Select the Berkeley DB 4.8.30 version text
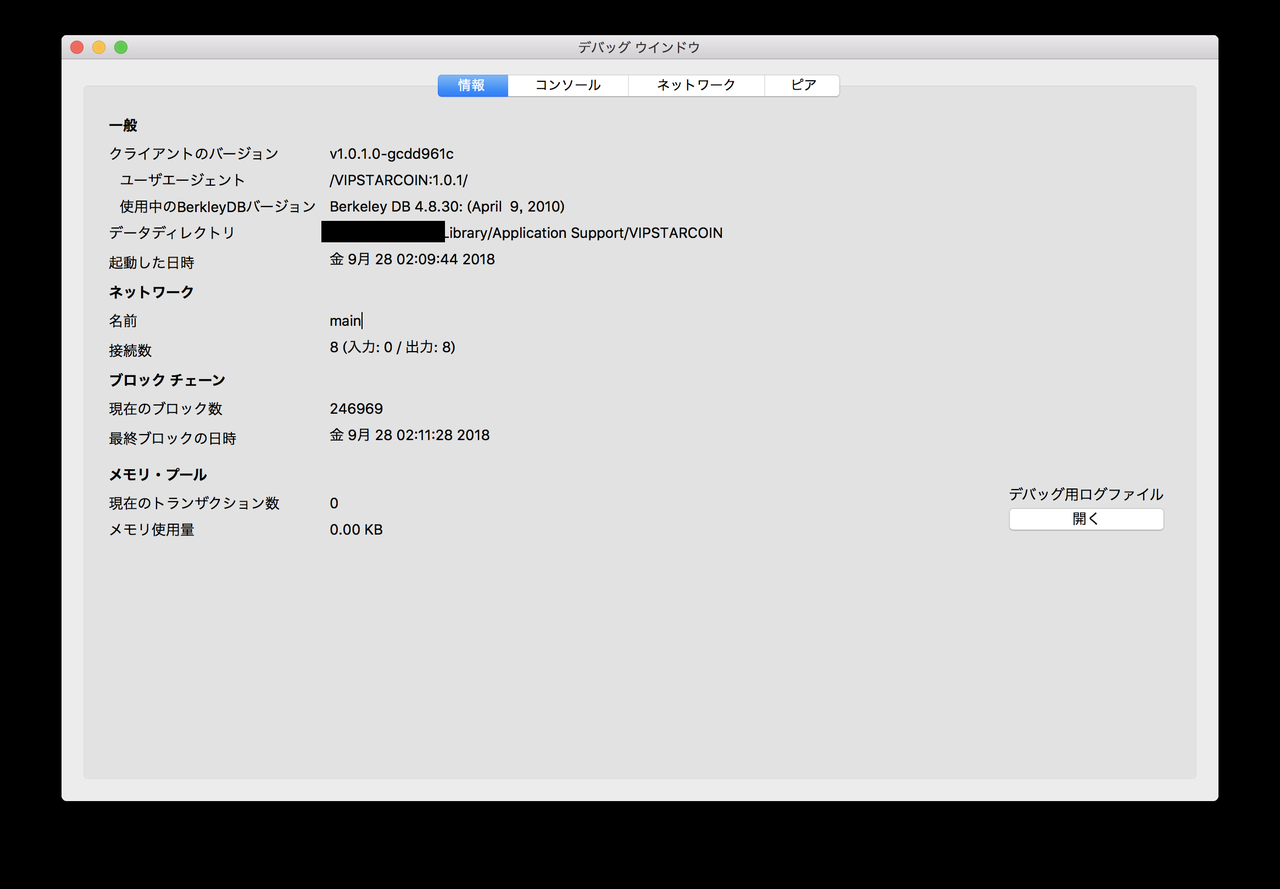Screen dimensions: 1280x889 click(447, 207)
